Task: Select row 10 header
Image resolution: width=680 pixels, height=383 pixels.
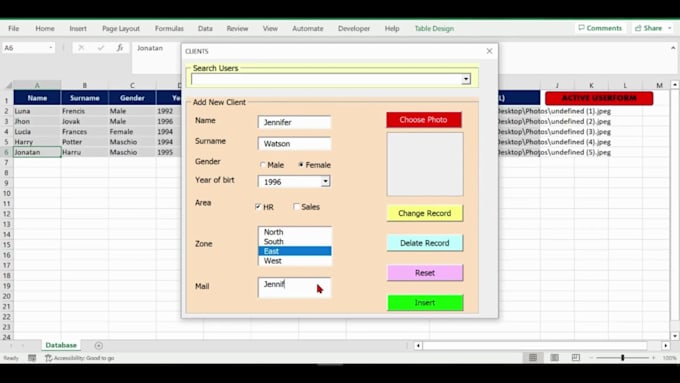Action: pyautogui.click(x=7, y=193)
